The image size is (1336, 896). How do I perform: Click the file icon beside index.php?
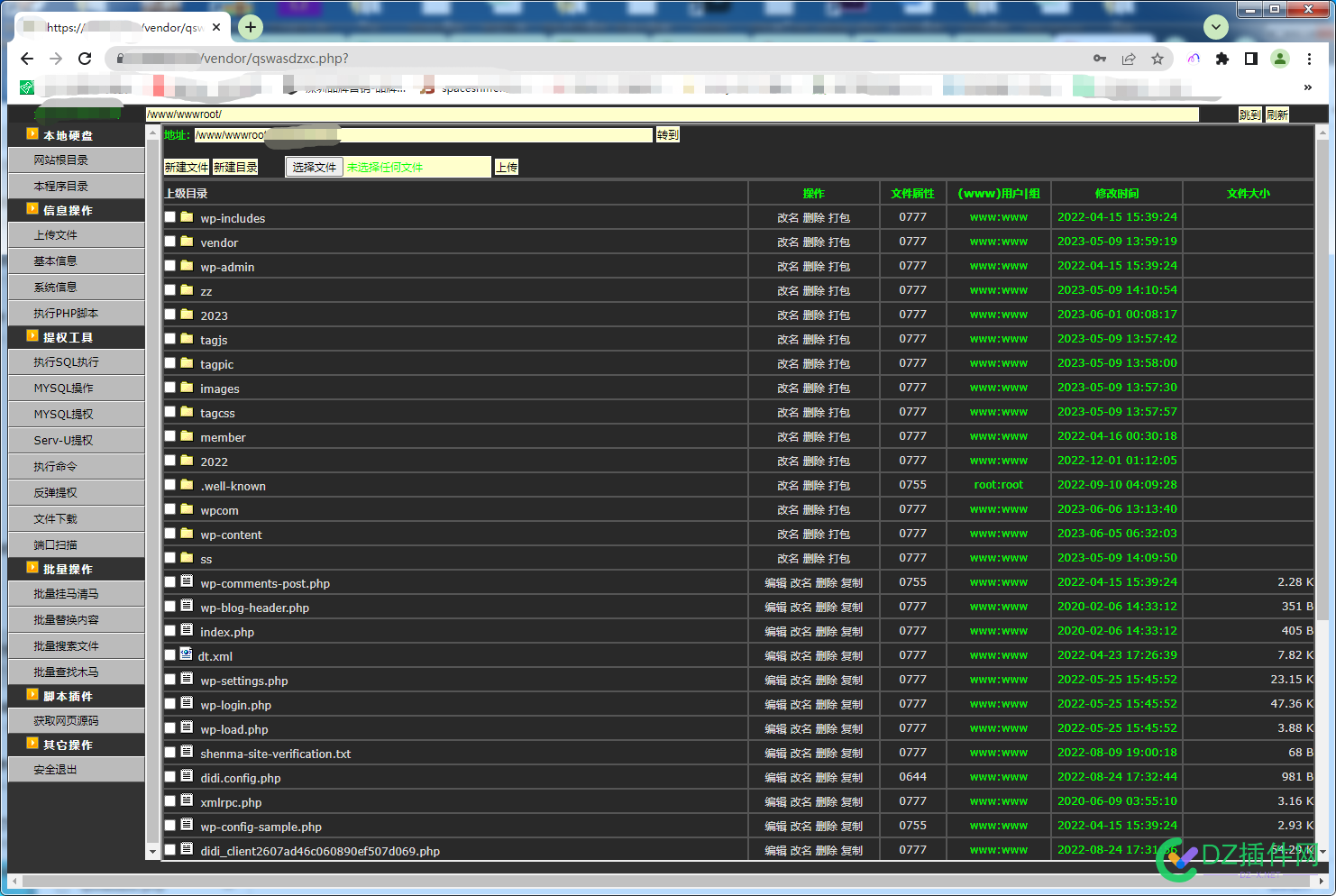(187, 629)
